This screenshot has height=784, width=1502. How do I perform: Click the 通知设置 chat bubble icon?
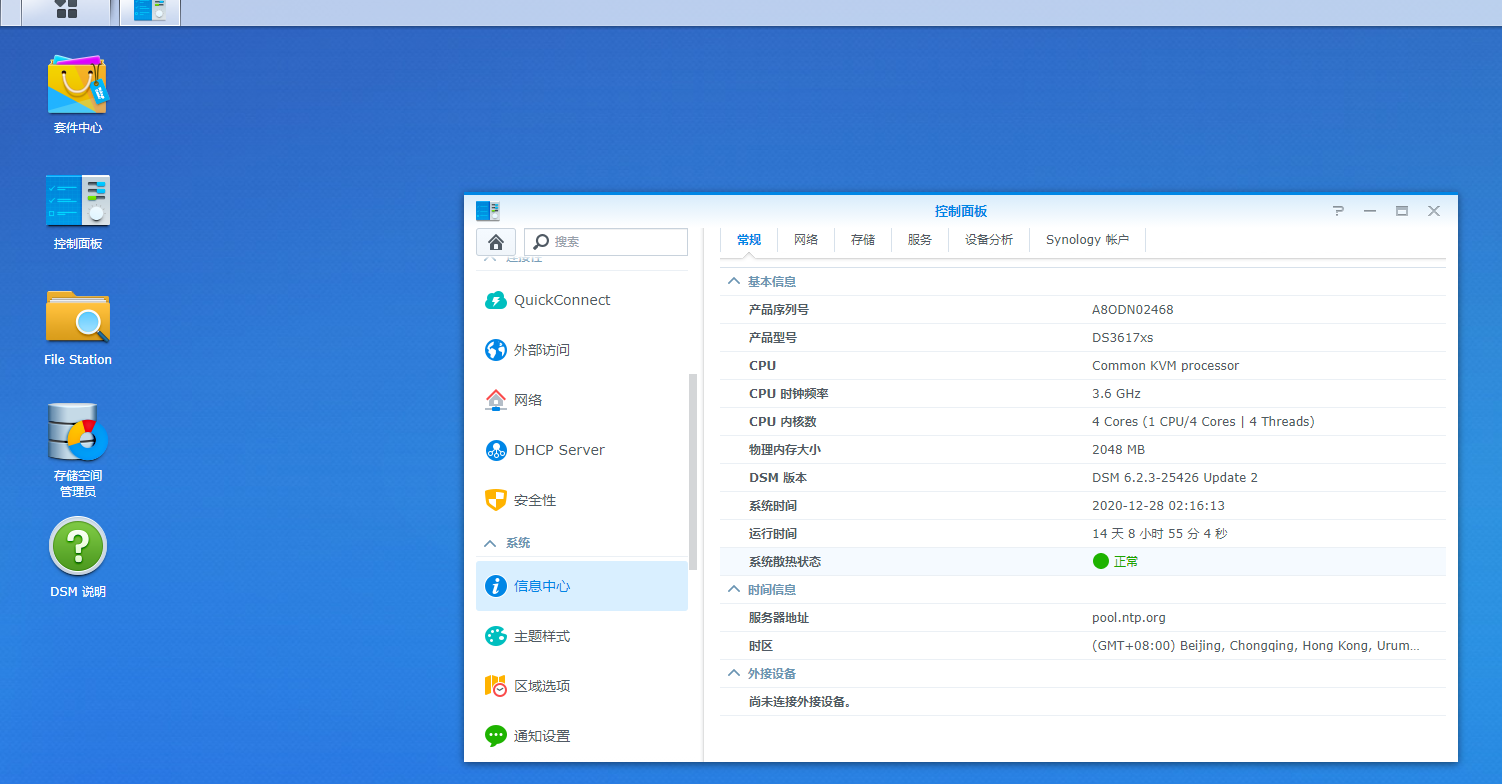[x=495, y=736]
